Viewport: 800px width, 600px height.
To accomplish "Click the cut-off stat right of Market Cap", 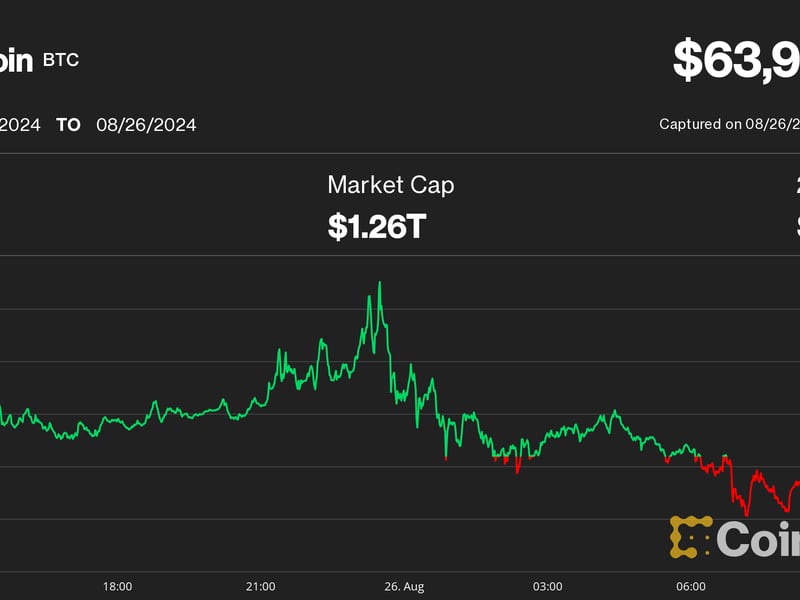I will [797, 205].
